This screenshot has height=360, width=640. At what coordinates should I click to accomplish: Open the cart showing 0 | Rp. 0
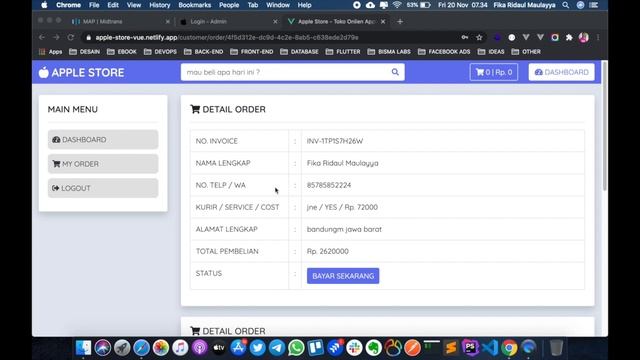pos(493,72)
